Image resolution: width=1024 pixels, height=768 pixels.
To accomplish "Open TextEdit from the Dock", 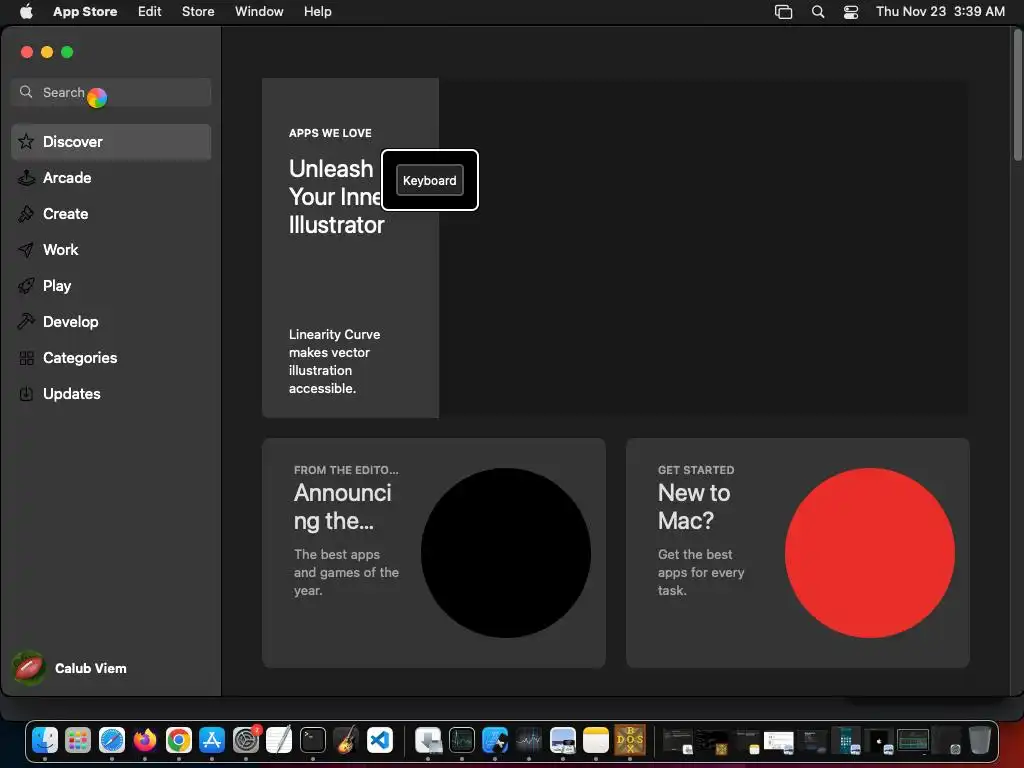I will point(279,740).
